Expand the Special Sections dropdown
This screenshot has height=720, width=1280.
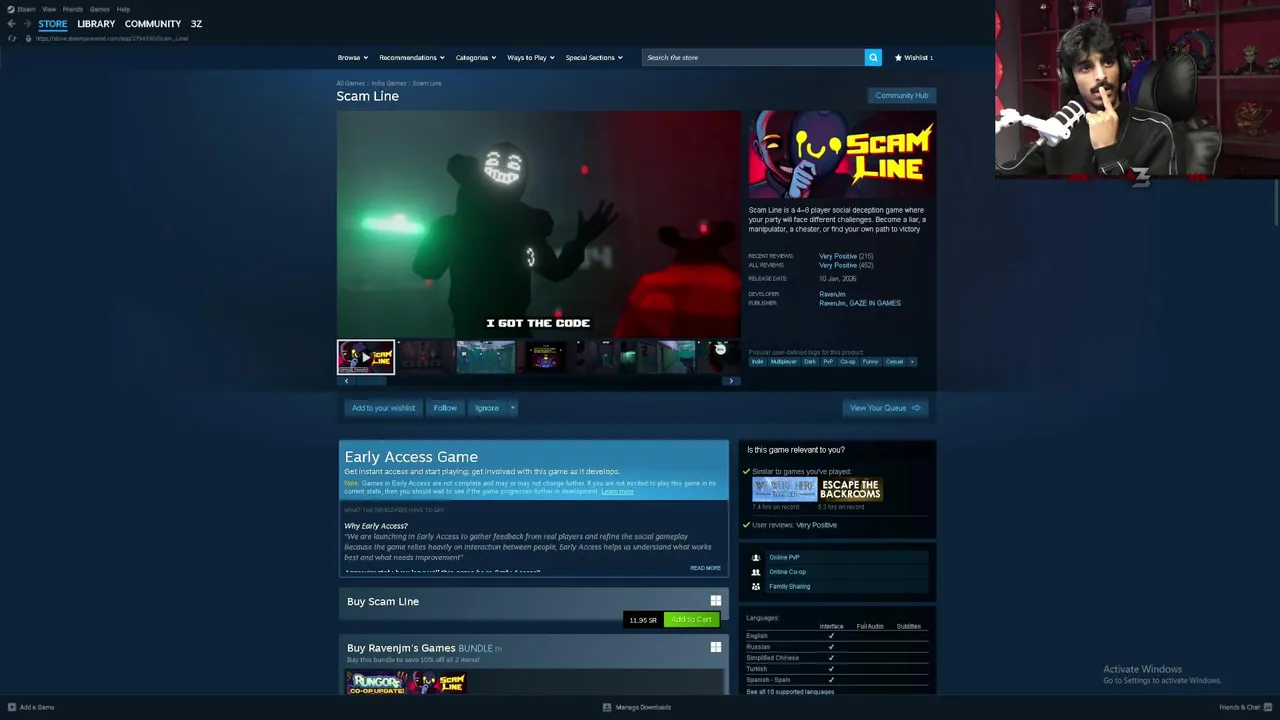[x=594, y=57]
